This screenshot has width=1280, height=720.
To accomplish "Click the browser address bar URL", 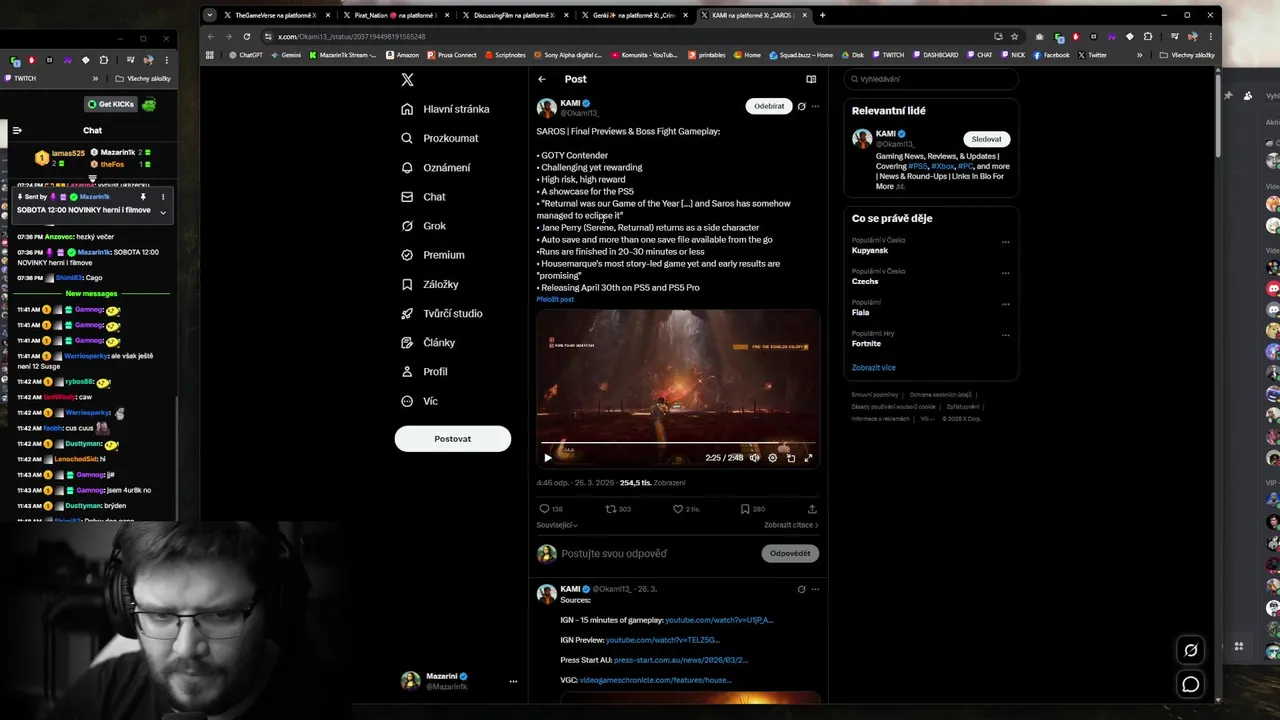I will [352, 36].
